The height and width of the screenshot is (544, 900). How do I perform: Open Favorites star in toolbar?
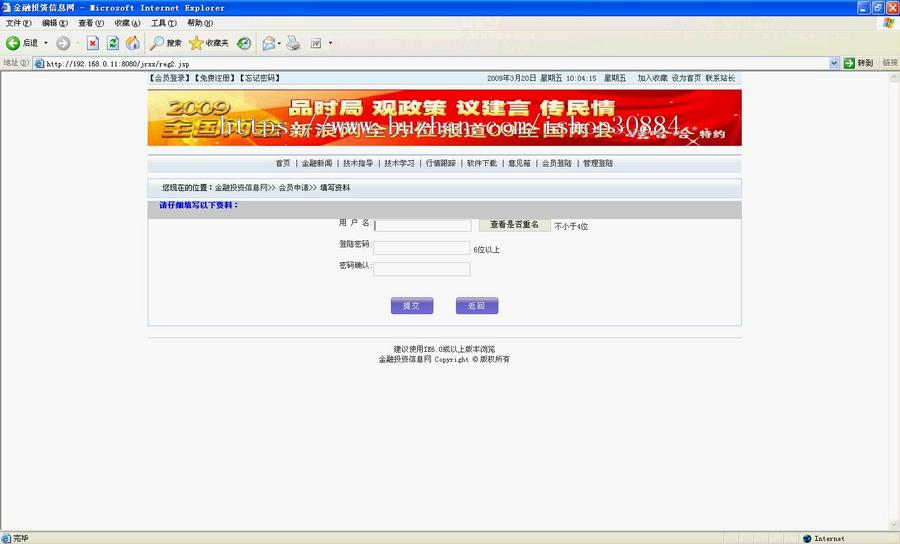pos(209,43)
